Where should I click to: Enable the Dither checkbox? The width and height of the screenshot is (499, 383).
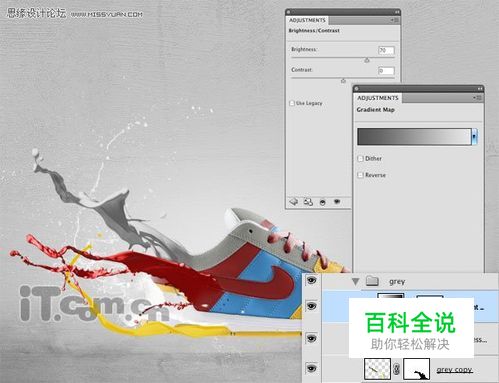360,159
